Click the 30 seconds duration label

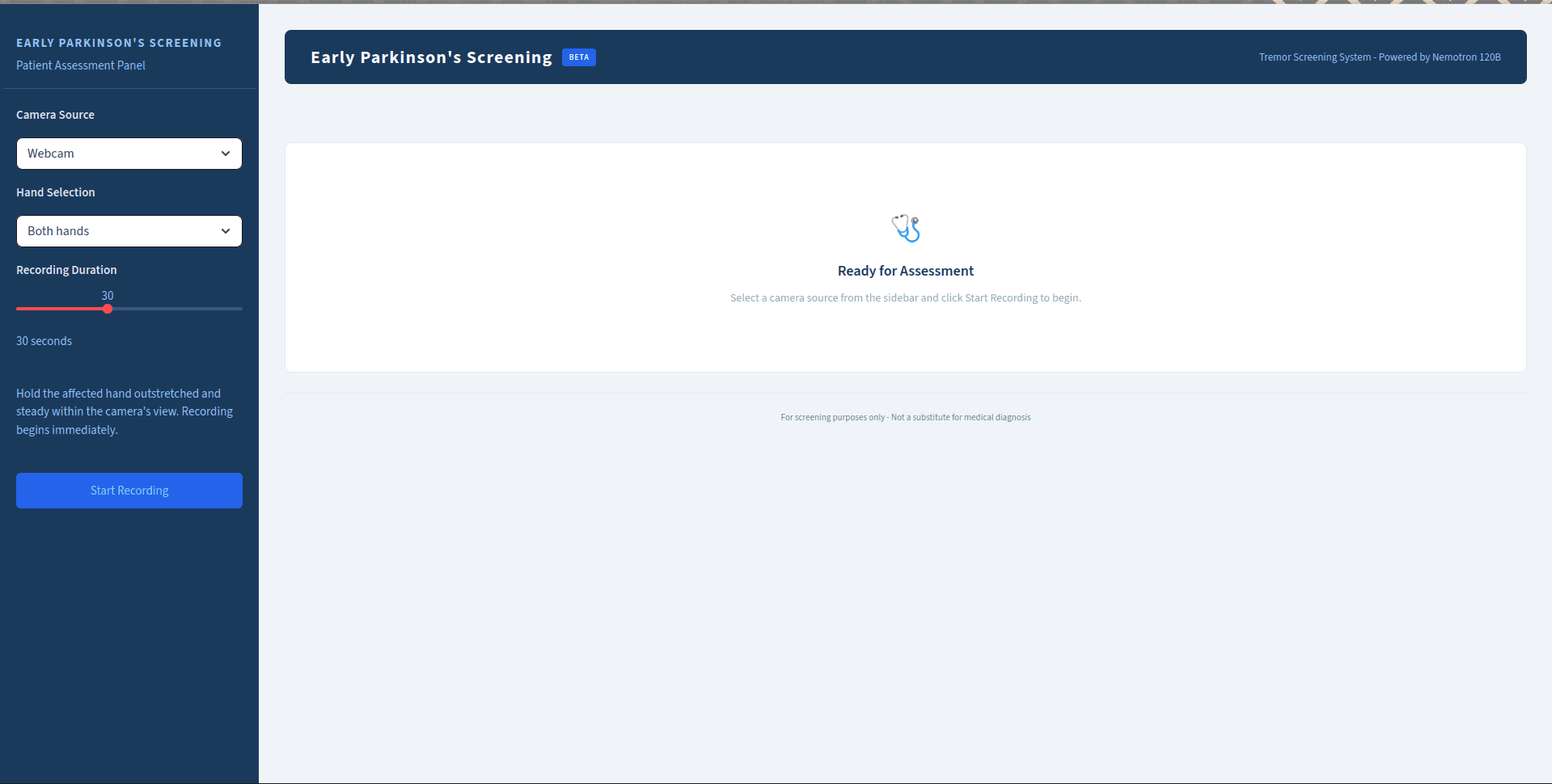click(x=44, y=341)
